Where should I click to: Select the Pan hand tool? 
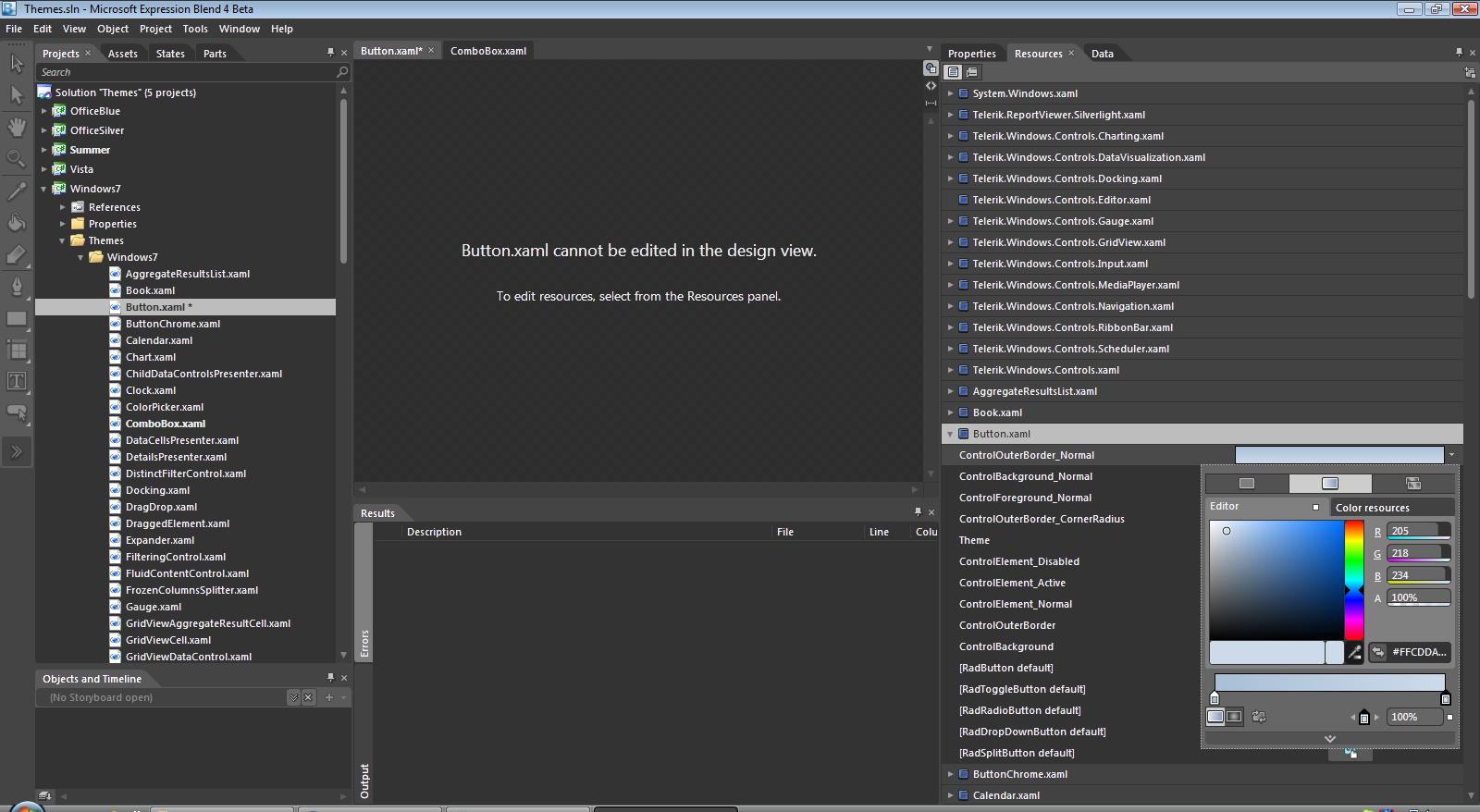point(17,127)
